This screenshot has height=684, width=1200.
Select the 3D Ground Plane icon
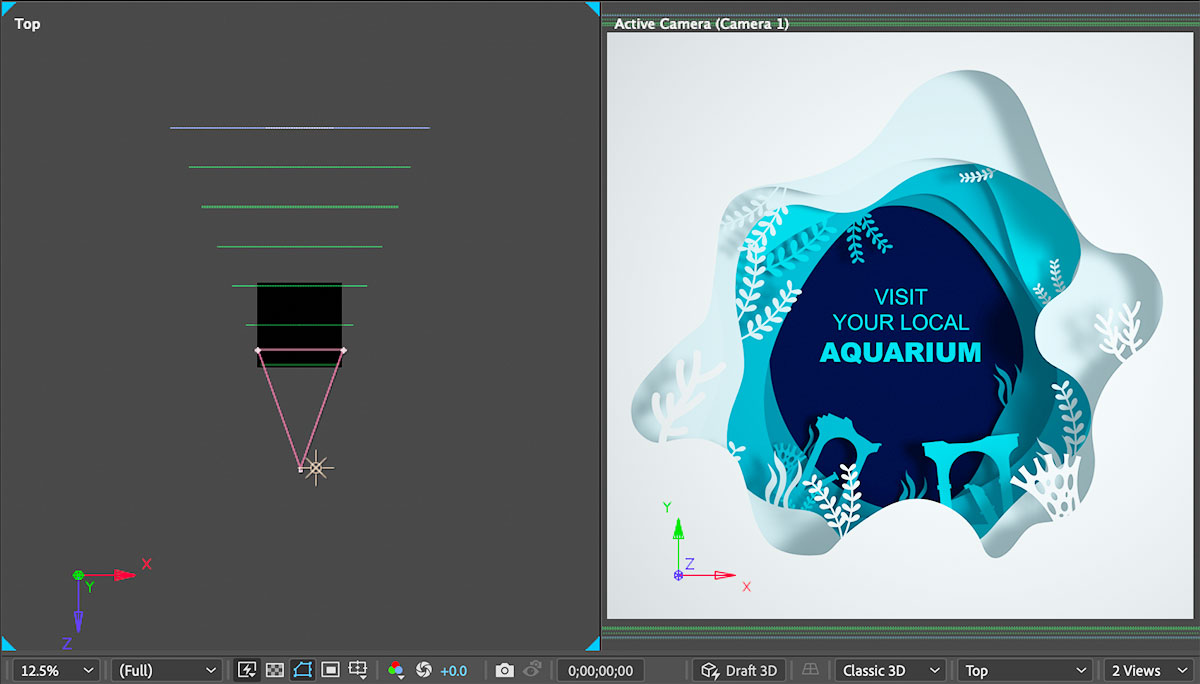pyautogui.click(x=810, y=670)
